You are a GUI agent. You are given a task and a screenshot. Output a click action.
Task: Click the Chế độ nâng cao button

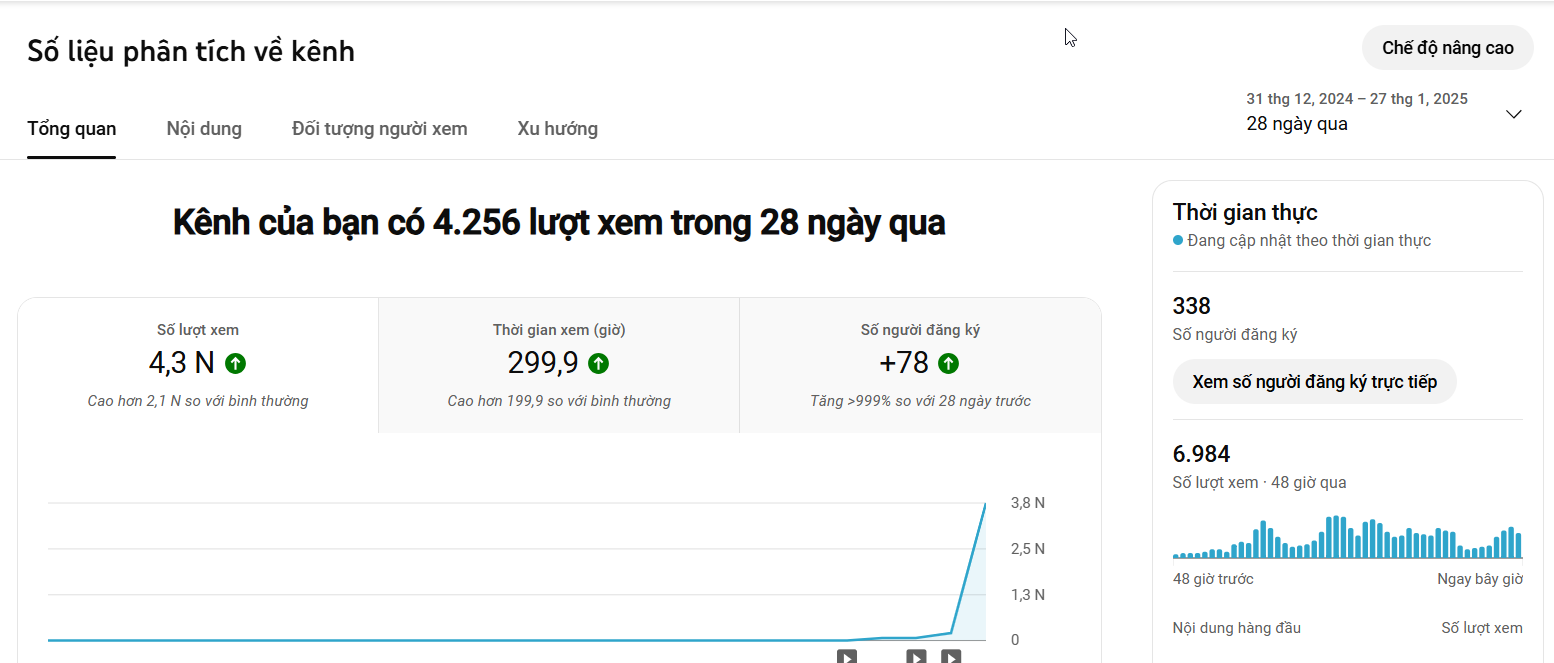click(1447, 48)
